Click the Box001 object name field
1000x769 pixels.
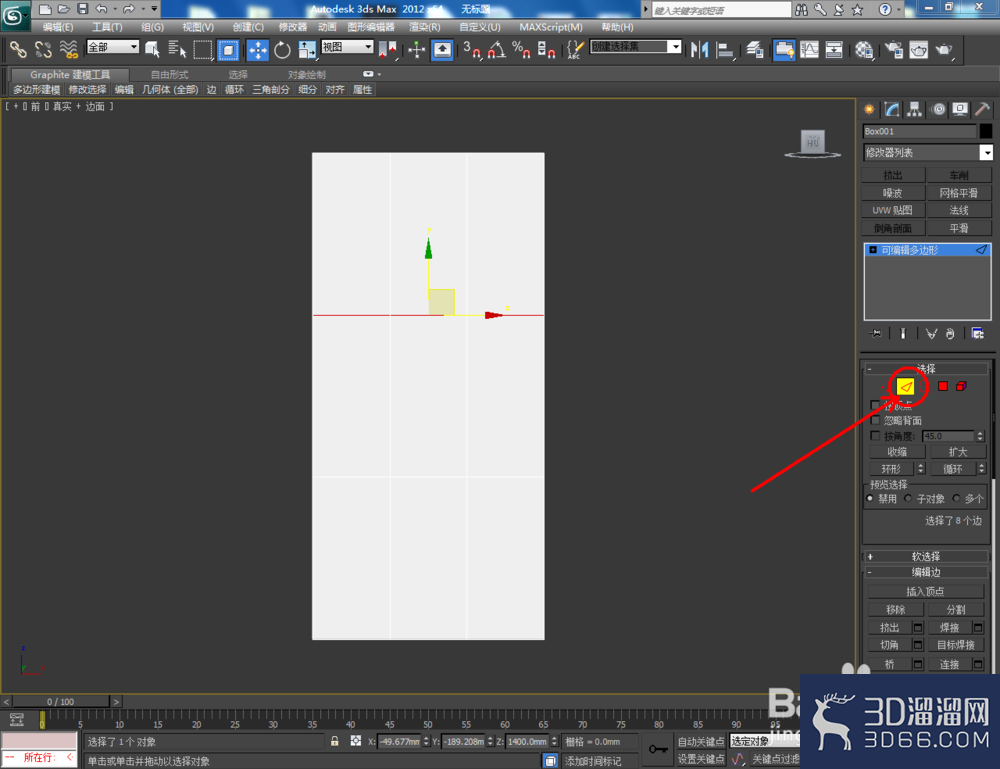(x=919, y=131)
